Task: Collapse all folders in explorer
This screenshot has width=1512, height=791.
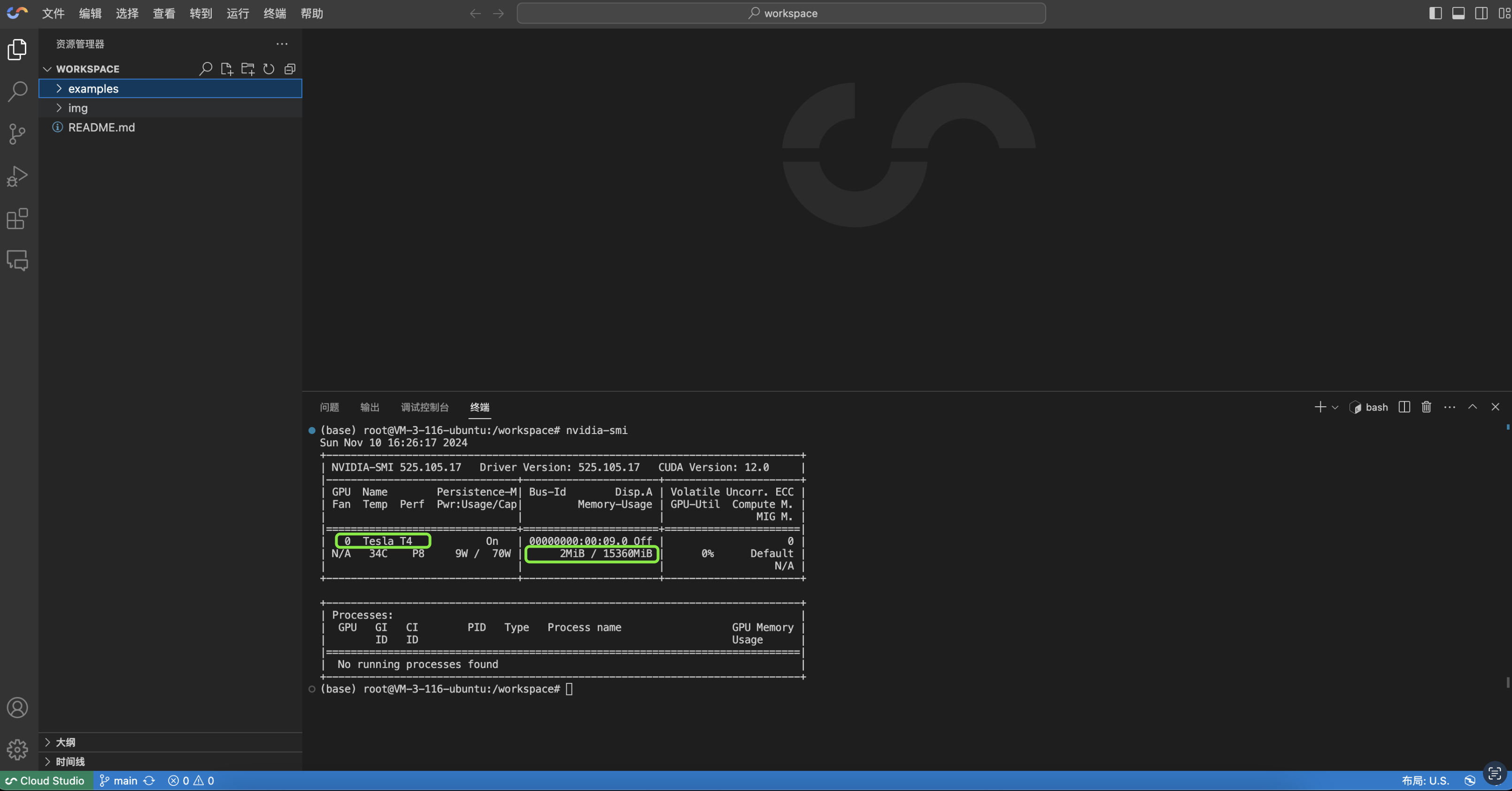Action: click(x=290, y=69)
